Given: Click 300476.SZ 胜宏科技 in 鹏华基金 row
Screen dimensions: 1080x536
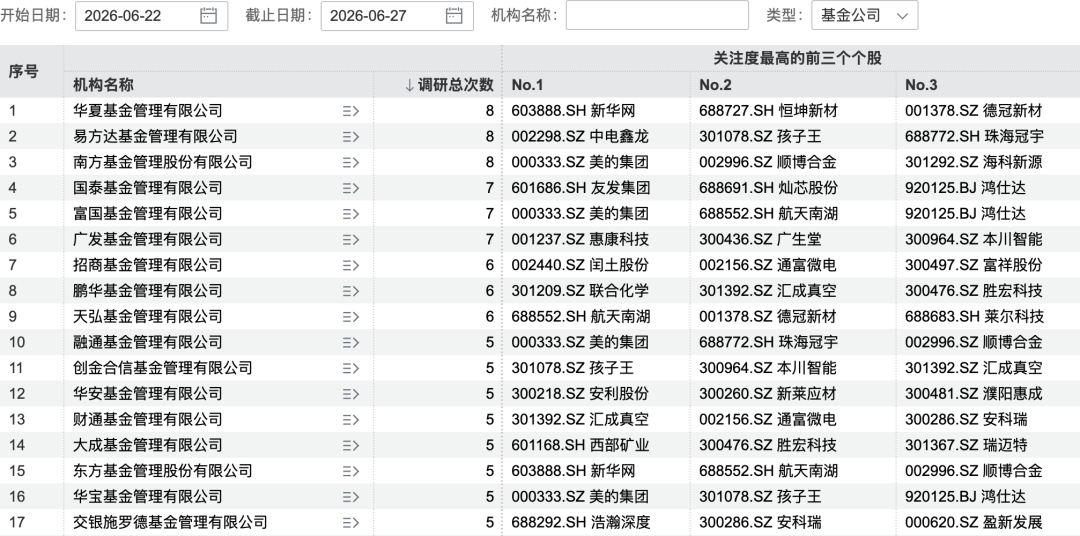Looking at the screenshot, I should click(x=973, y=291).
